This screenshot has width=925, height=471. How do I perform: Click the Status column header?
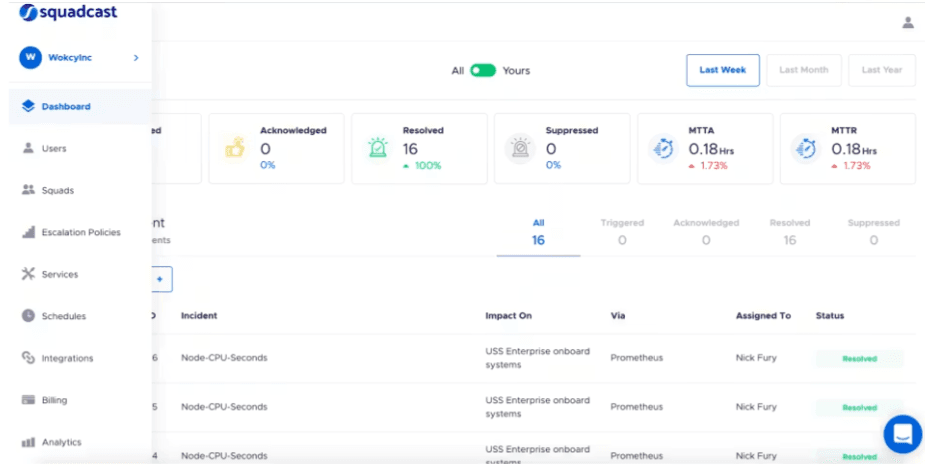[830, 316]
